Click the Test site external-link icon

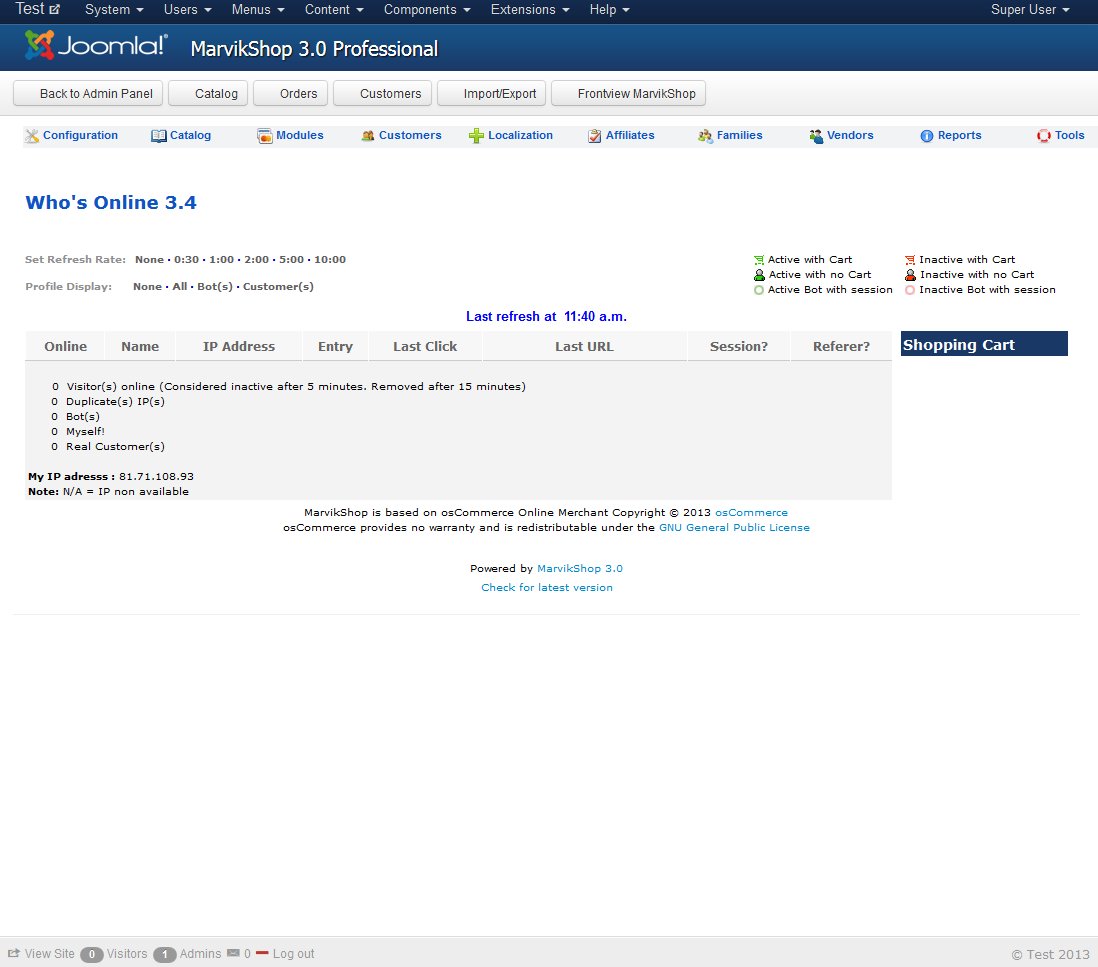(x=55, y=10)
